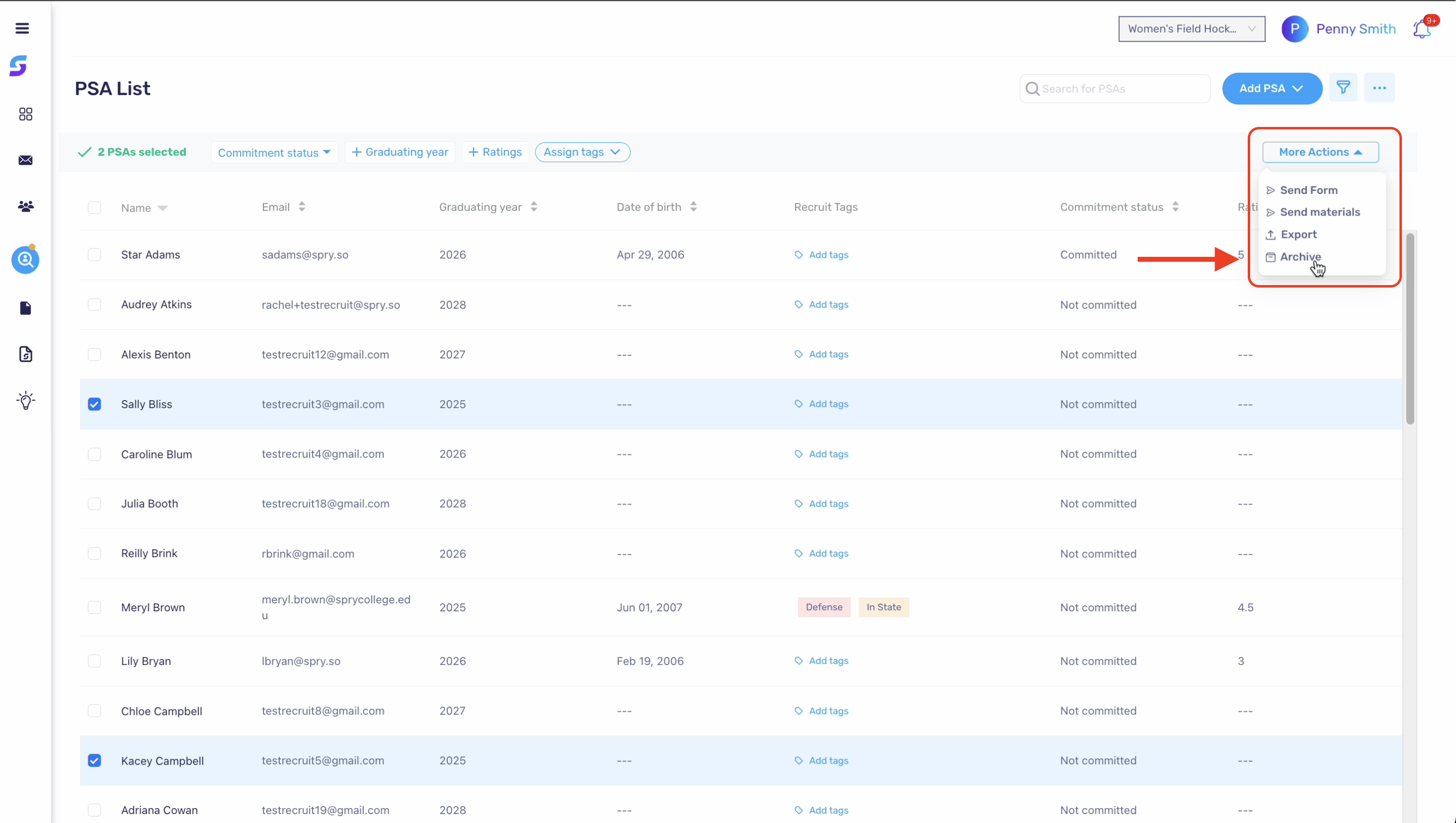Open the team people icon in sidebar
This screenshot has width=1456, height=823.
tap(25, 206)
